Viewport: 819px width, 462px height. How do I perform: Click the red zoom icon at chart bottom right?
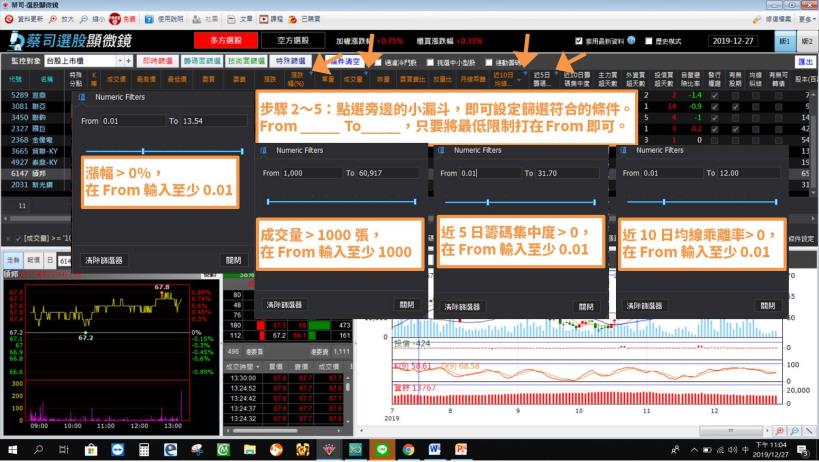pyautogui.click(x=780, y=431)
